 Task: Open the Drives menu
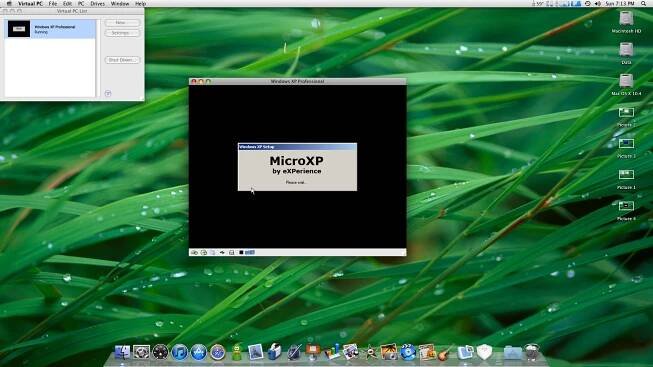(97, 3)
